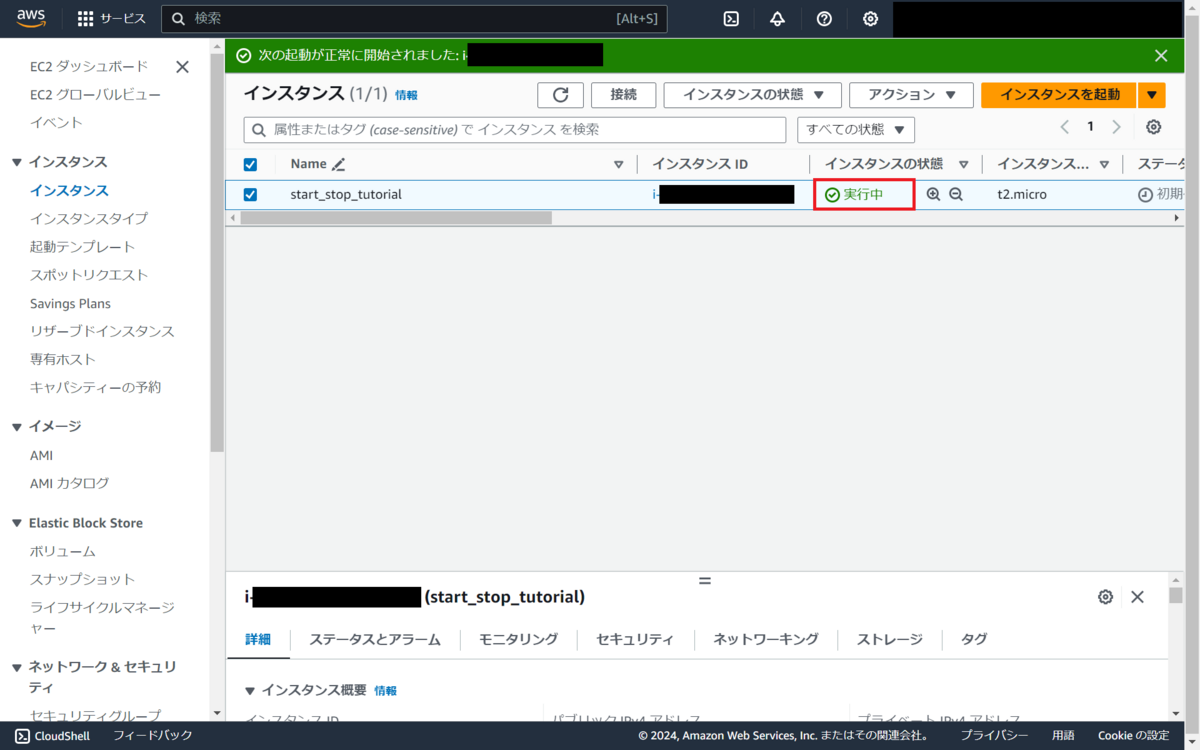The width and height of the screenshot is (1200, 750).
Task: Open the すべての状態 filter dropdown
Action: 856,130
